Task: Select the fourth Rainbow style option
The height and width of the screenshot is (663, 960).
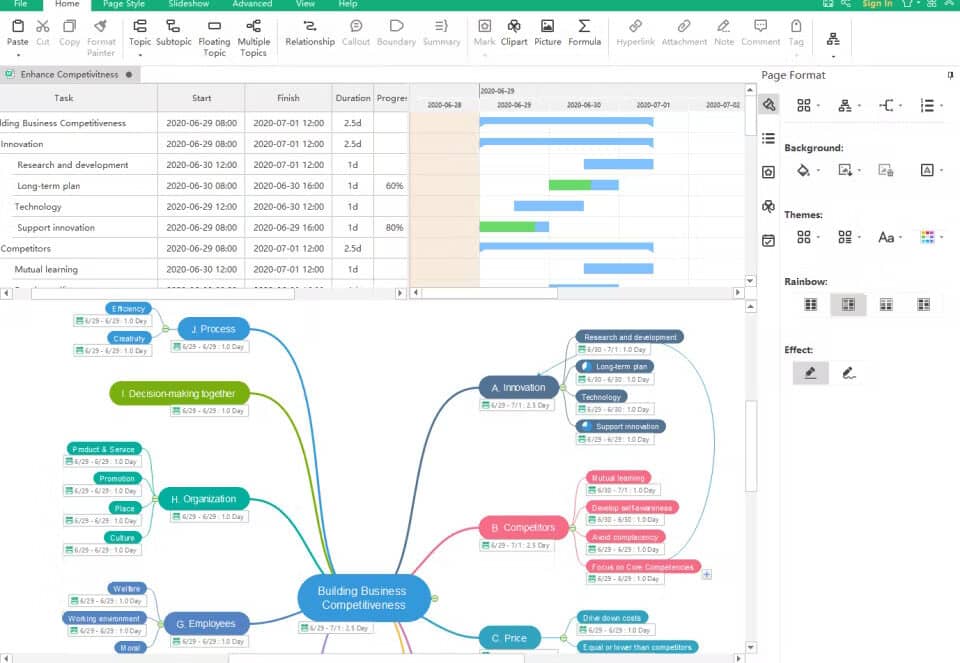Action: (x=923, y=304)
